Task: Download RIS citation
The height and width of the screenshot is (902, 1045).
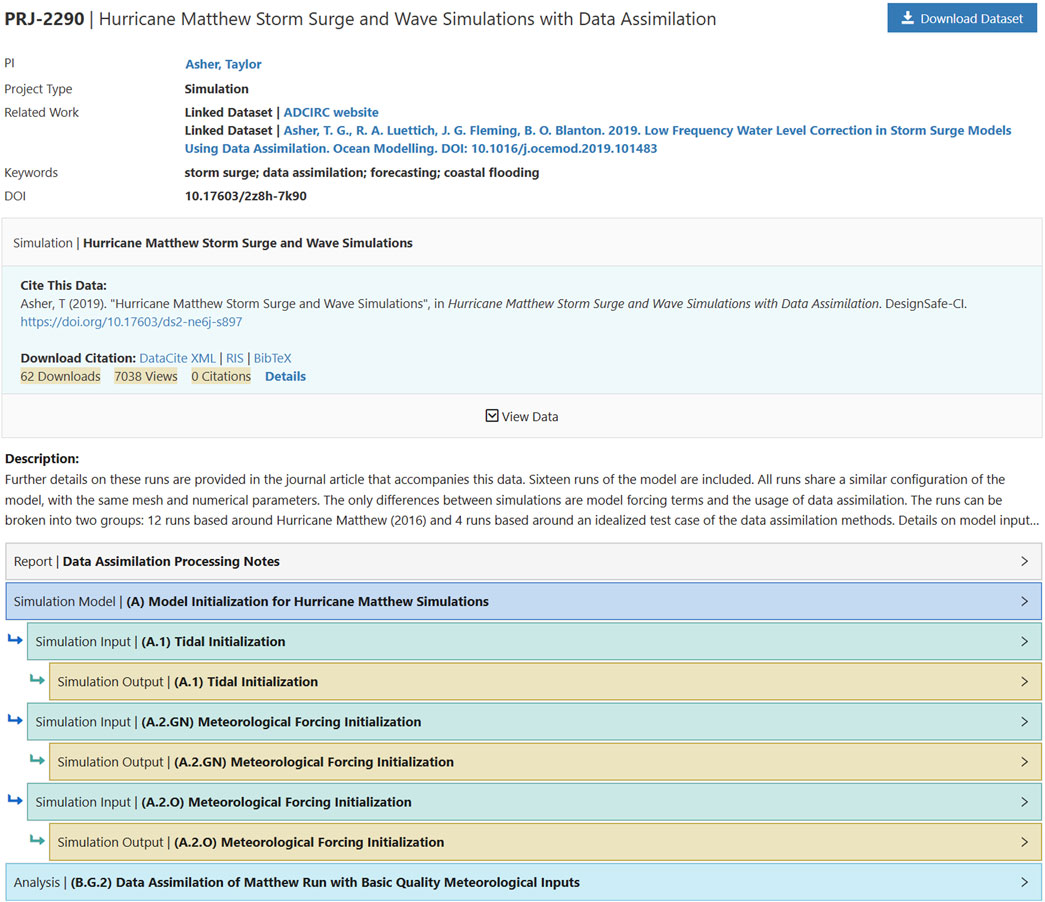Action: pos(235,358)
